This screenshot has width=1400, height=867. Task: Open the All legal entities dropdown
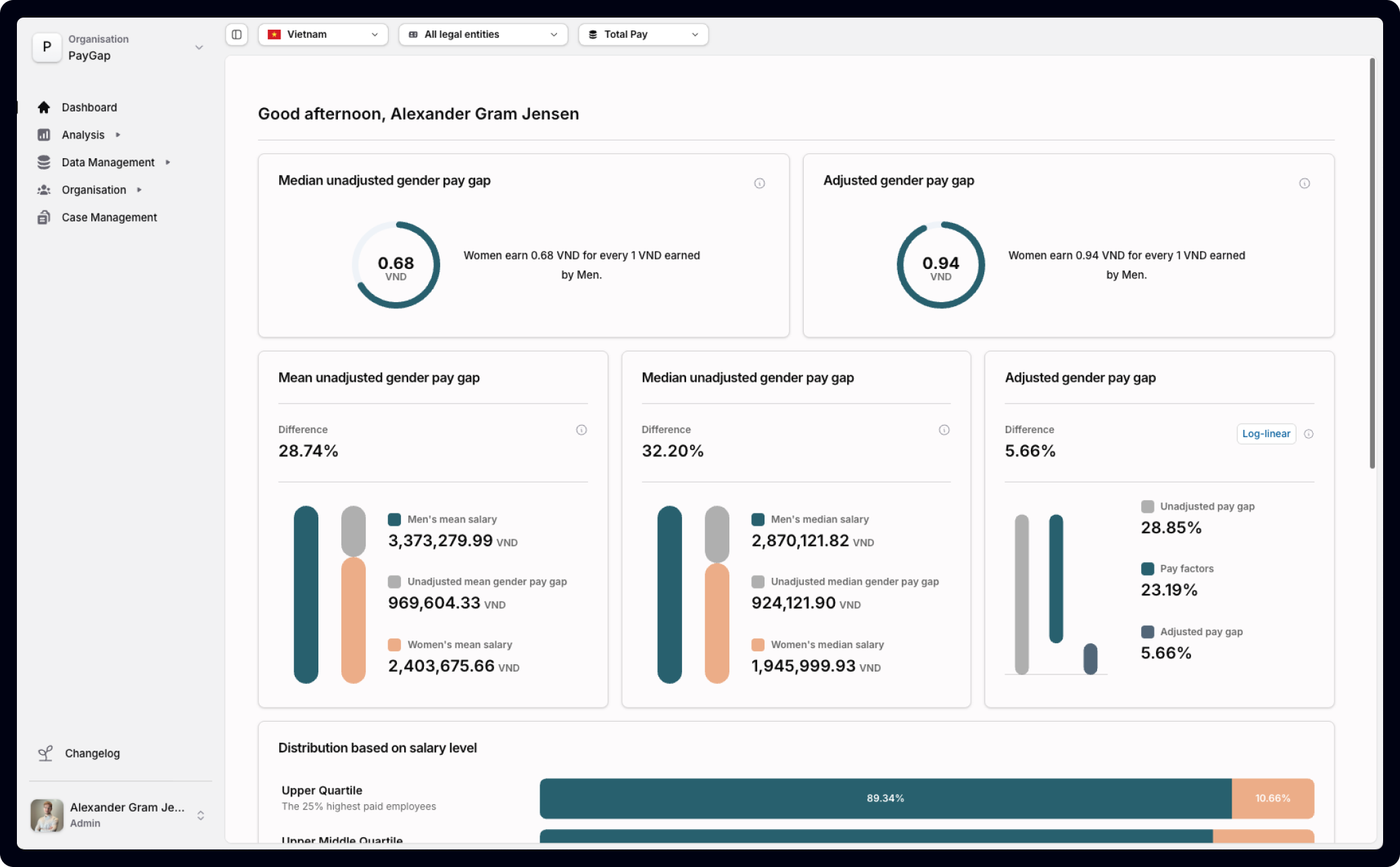(483, 34)
